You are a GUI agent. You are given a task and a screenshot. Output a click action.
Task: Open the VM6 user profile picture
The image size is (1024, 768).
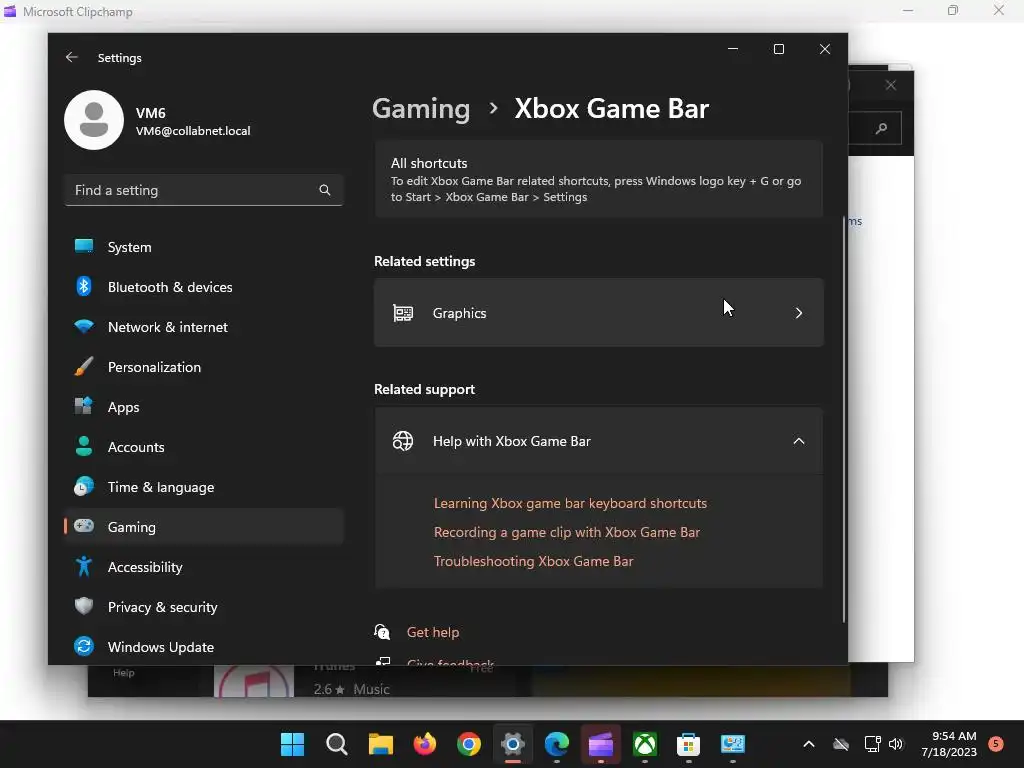94,120
